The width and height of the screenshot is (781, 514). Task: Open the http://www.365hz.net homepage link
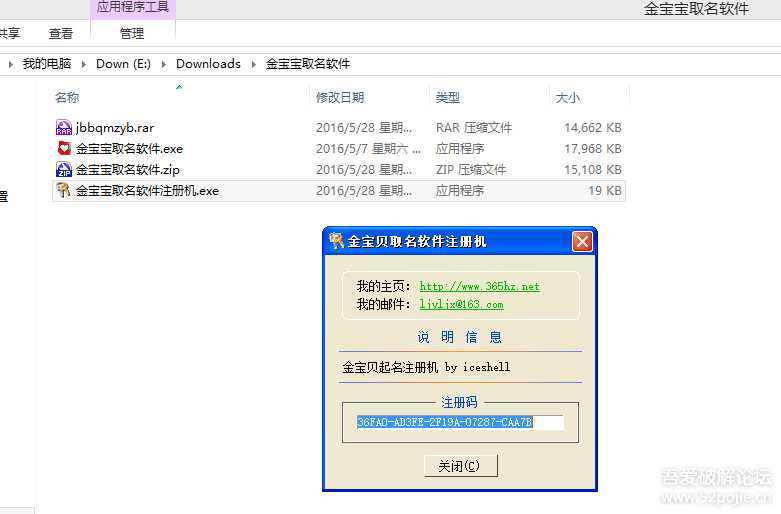point(479,286)
